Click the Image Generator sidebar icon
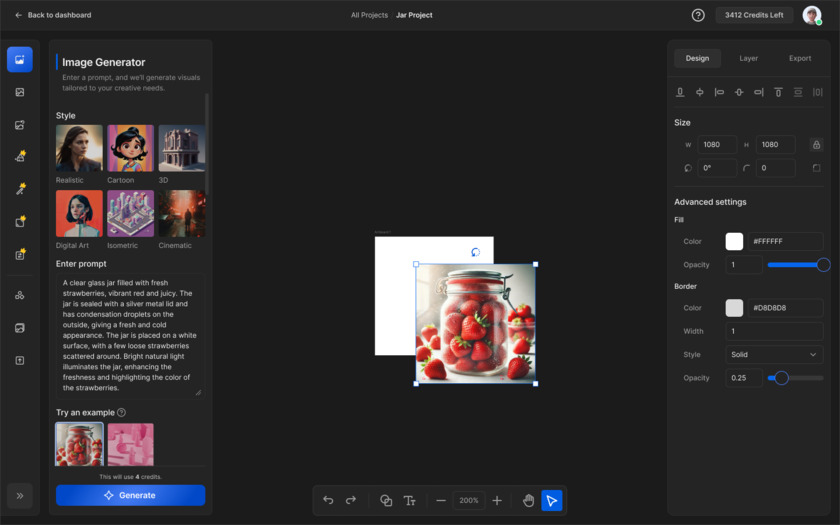Image resolution: width=840 pixels, height=525 pixels. [x=19, y=59]
